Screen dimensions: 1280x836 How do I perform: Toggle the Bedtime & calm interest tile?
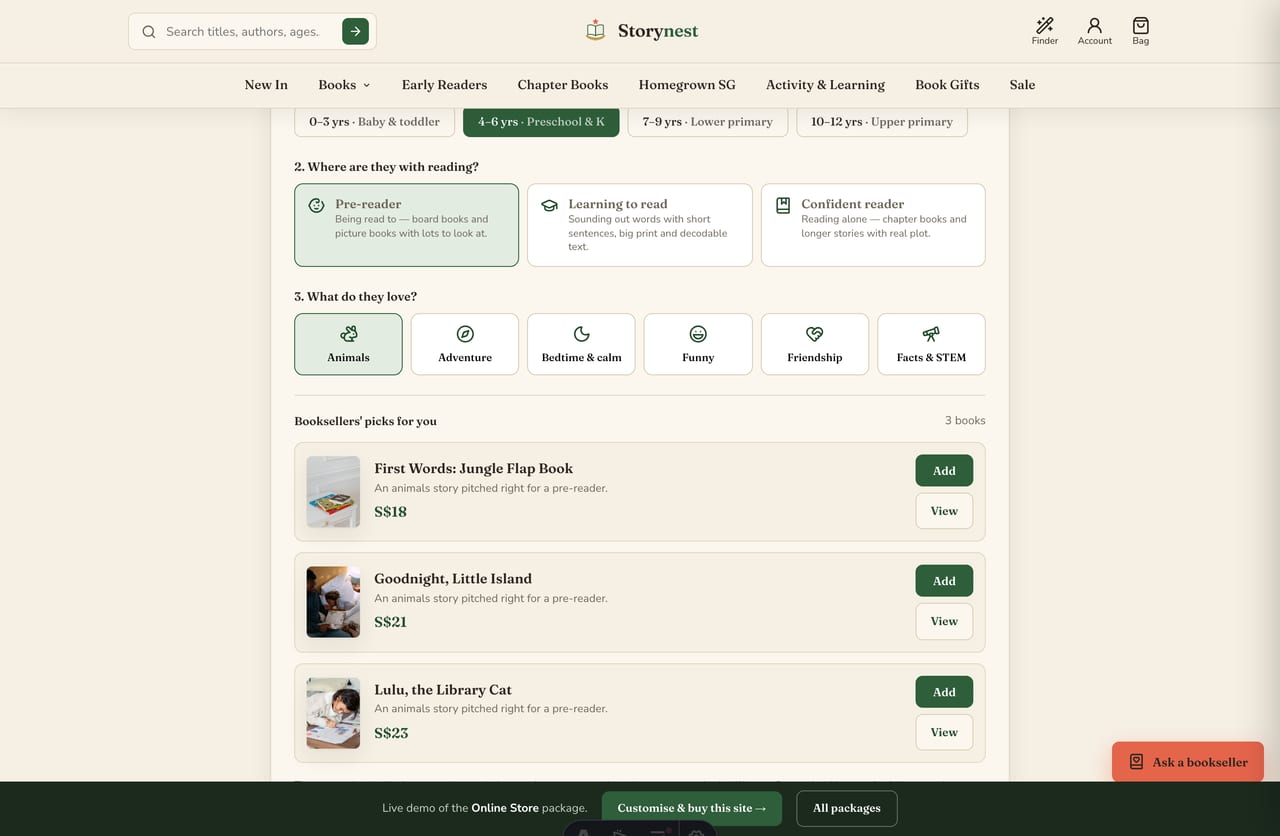click(581, 344)
